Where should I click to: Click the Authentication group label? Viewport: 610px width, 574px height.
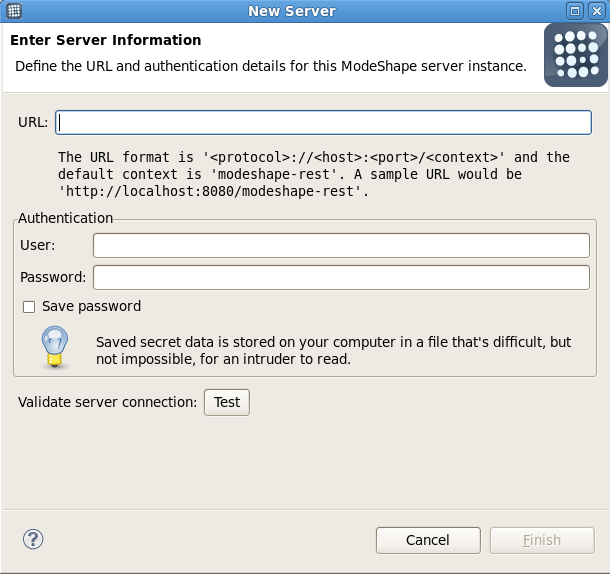pos(66,218)
